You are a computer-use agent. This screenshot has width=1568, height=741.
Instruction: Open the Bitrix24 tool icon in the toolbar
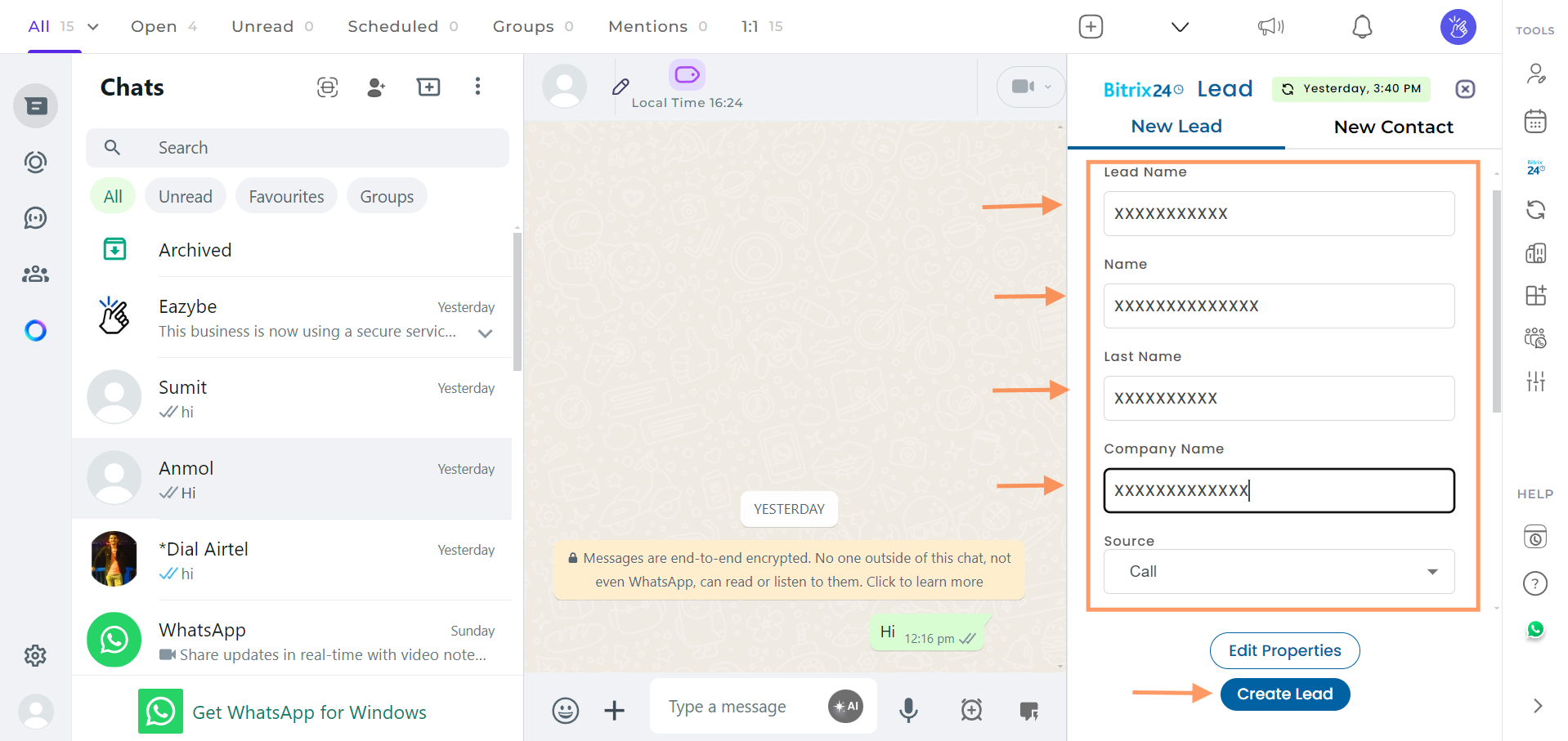coord(1535,167)
